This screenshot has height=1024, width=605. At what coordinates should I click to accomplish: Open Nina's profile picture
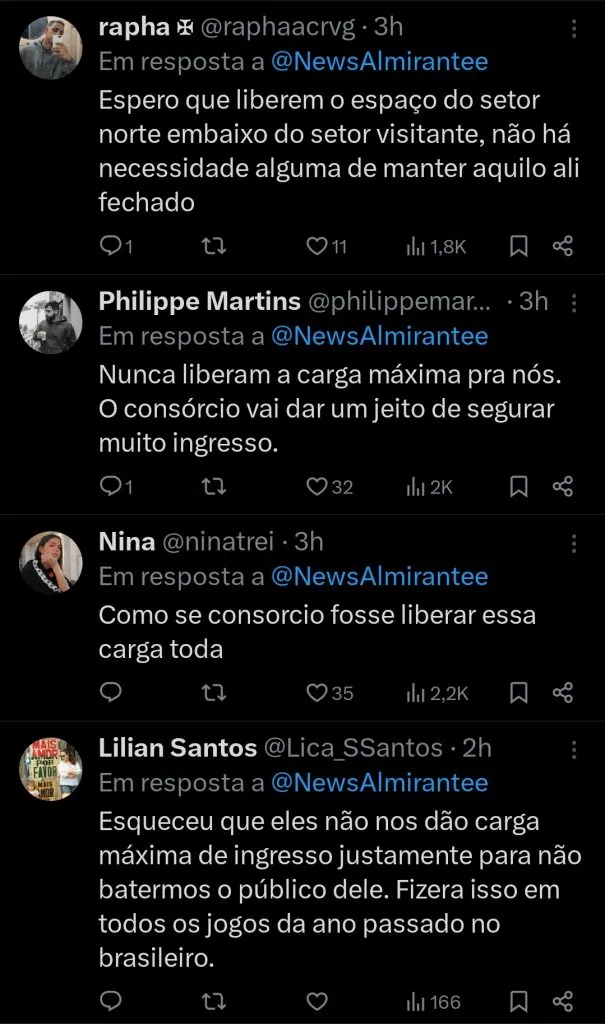click(51, 563)
